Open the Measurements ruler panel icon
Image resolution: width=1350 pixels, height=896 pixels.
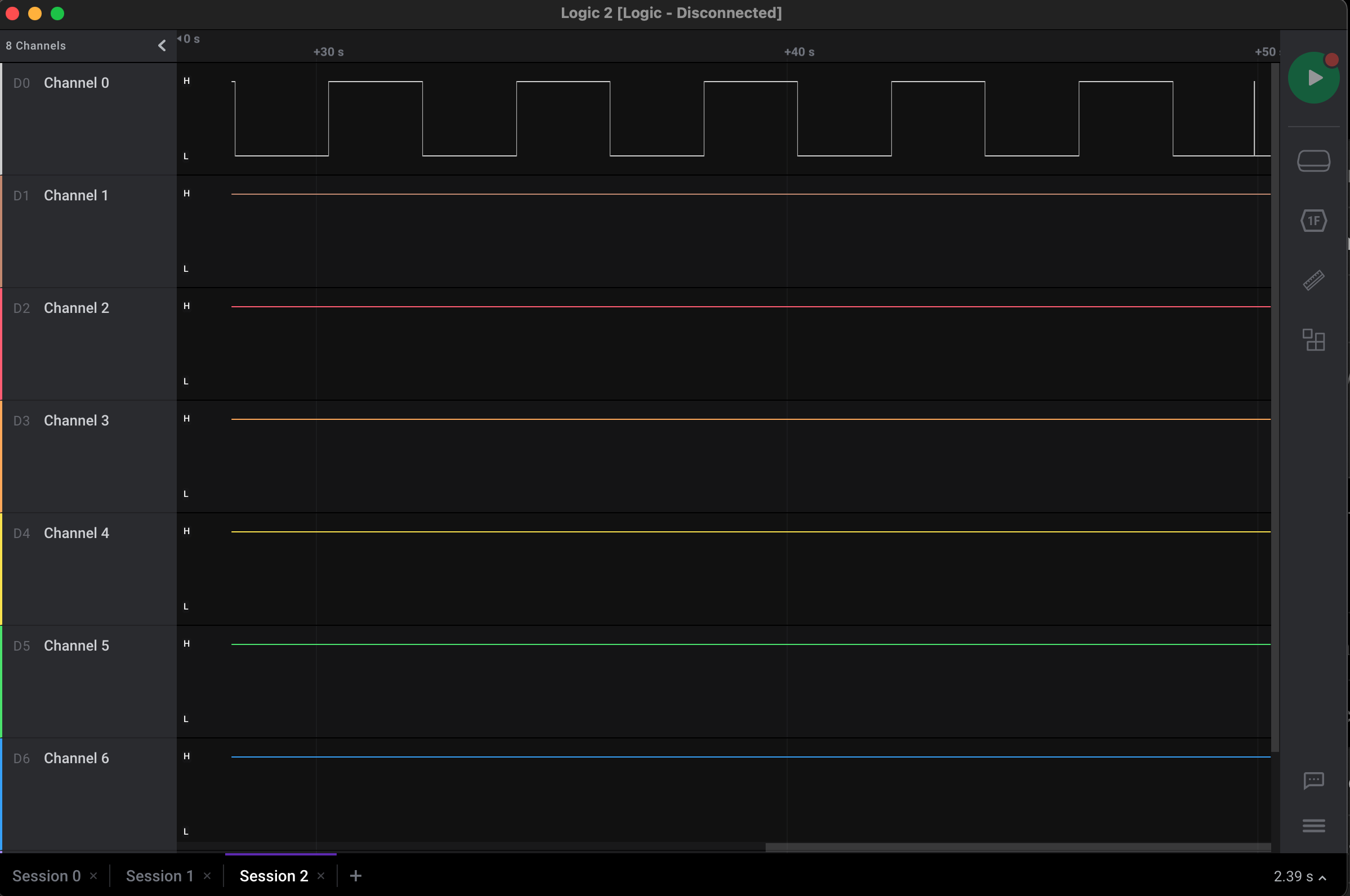coord(1313,281)
